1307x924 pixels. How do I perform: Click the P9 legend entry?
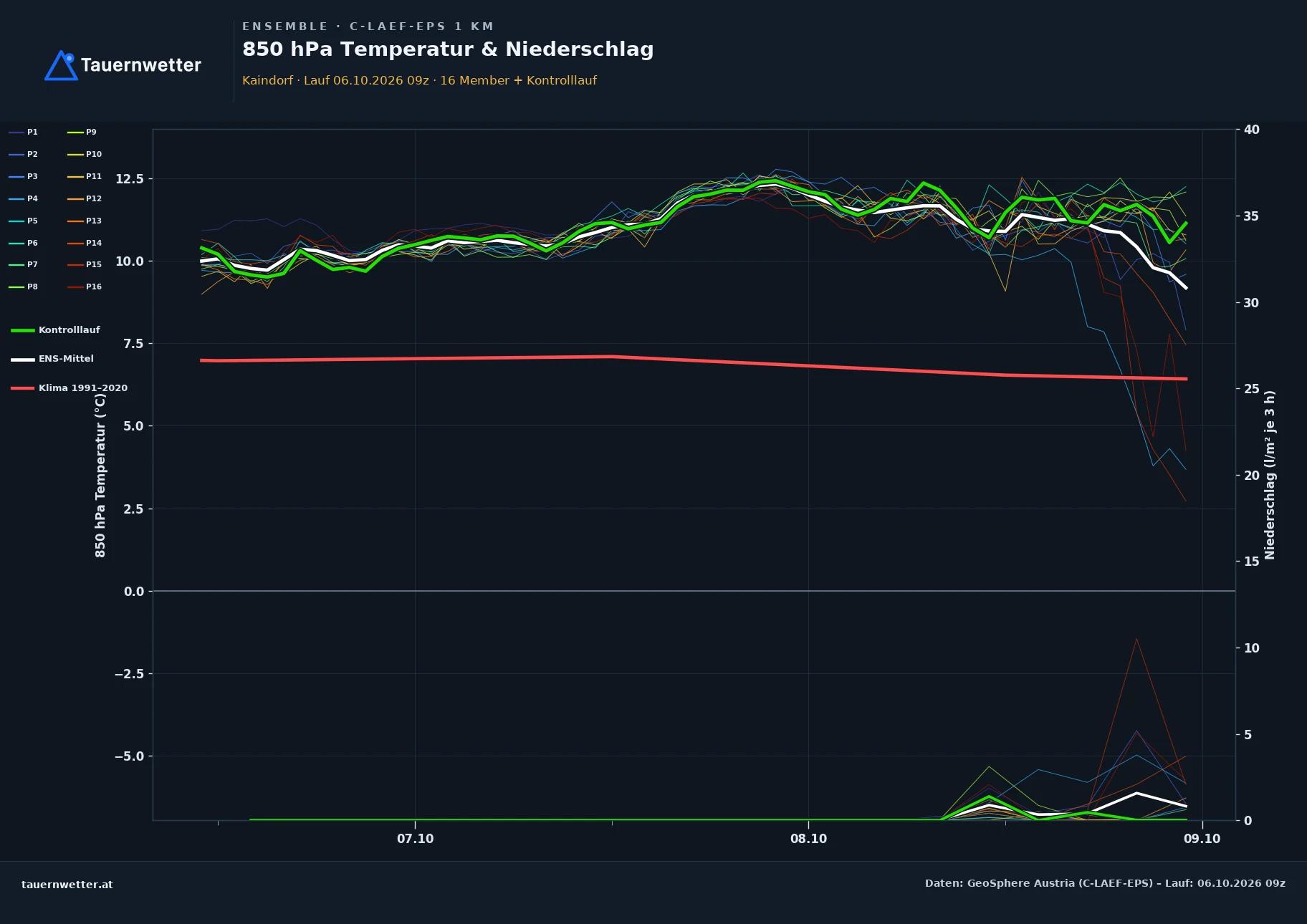tap(82, 133)
